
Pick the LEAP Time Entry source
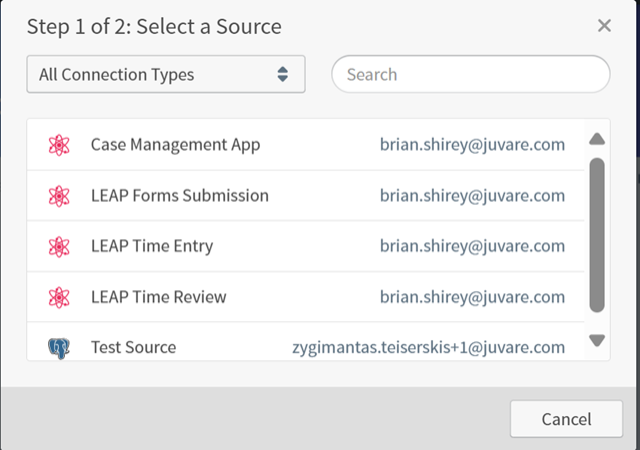point(306,246)
